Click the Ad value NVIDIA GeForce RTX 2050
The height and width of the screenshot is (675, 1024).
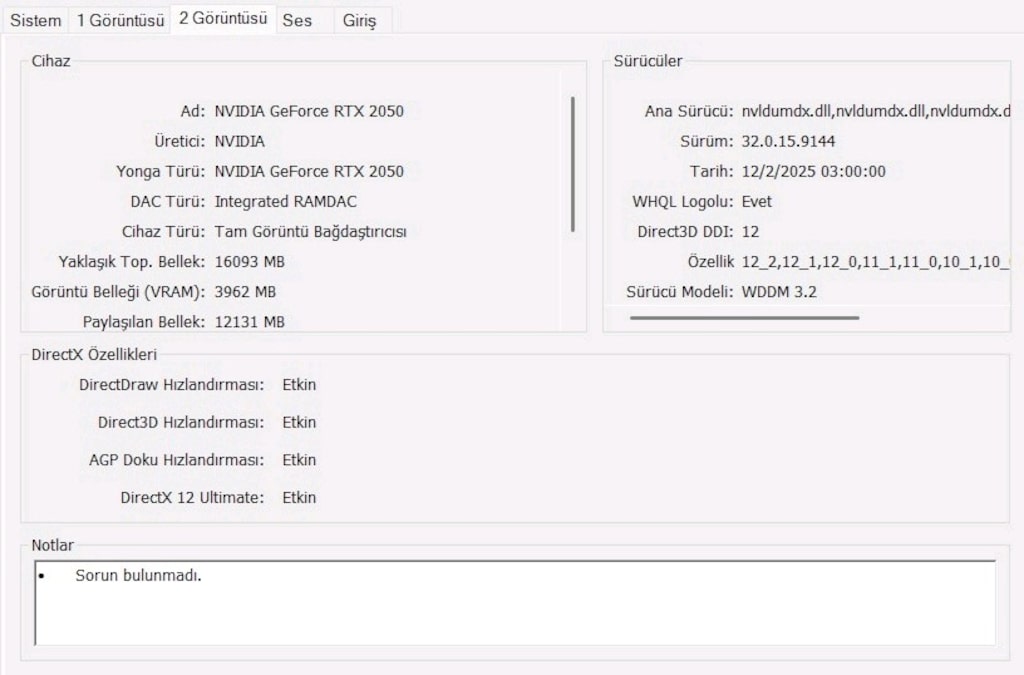(309, 111)
